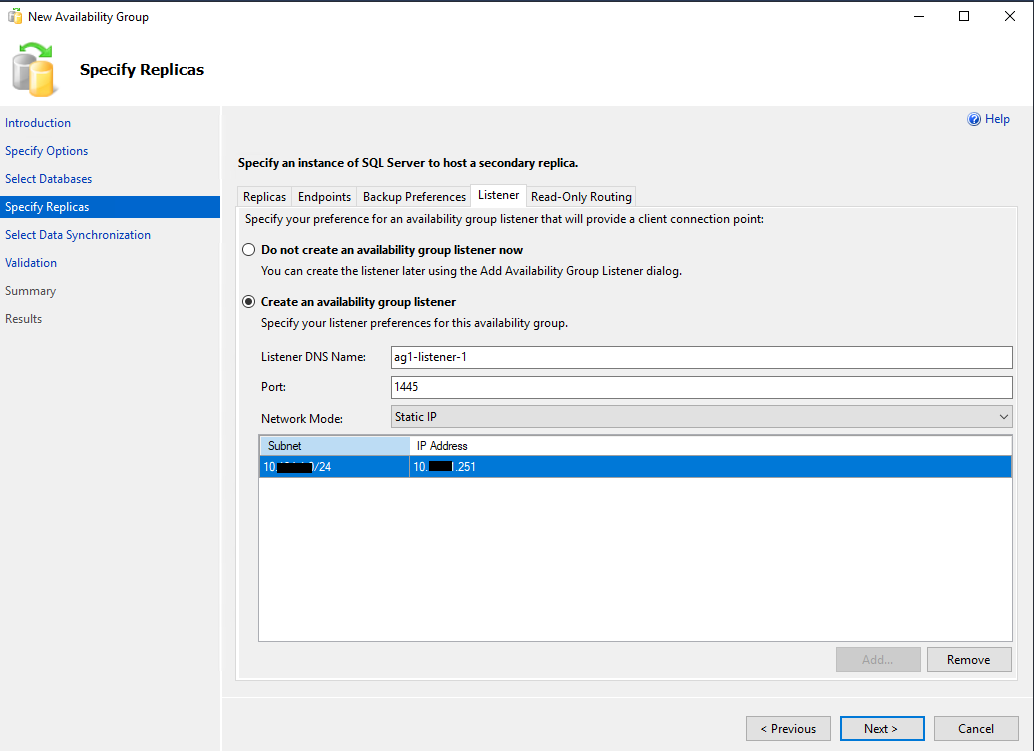Cancel the New Availability Group wizard
Image resolution: width=1034 pixels, height=751 pixels.
[976, 729]
